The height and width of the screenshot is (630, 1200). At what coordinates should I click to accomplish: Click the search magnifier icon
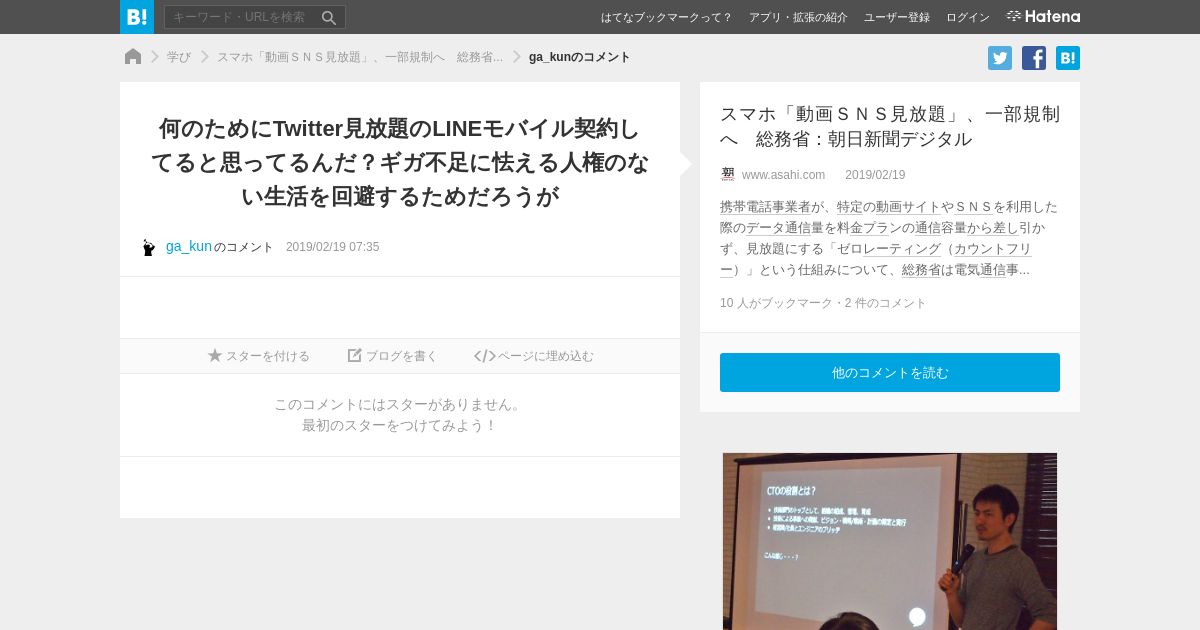tap(329, 17)
